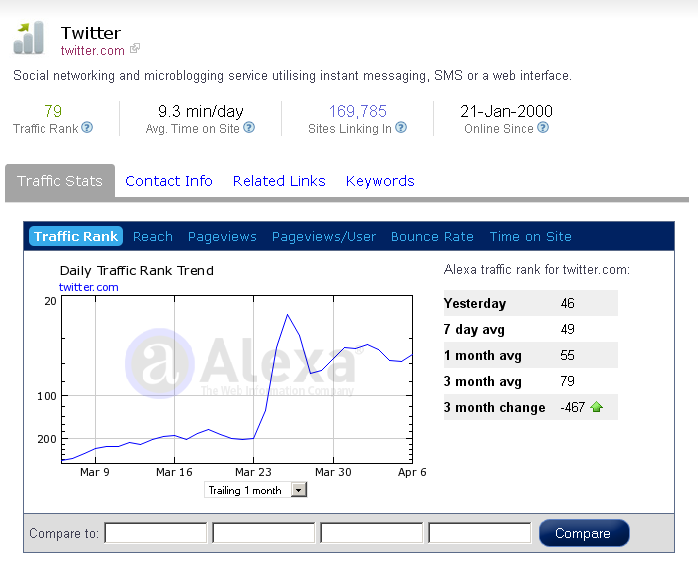698x566 pixels.
Task: Show the Bounce Rate chart
Action: click(x=432, y=236)
